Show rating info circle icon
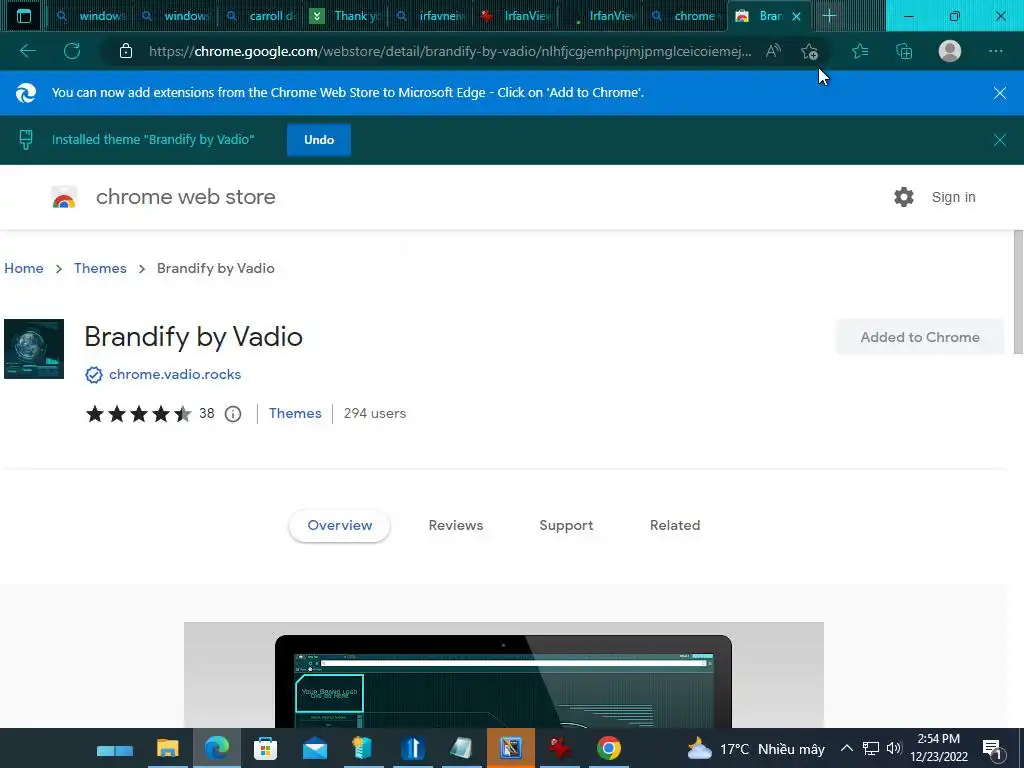The height and width of the screenshot is (768, 1024). [233, 414]
